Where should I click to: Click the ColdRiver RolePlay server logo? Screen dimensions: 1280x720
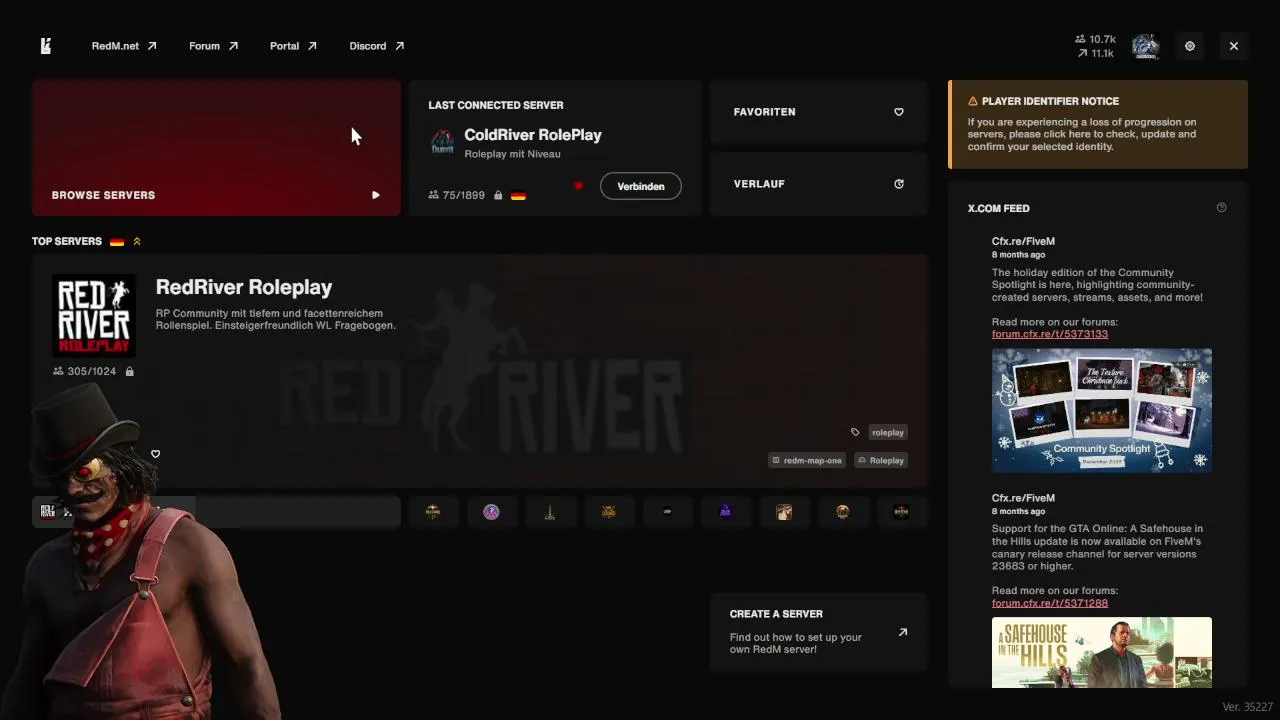[442, 142]
